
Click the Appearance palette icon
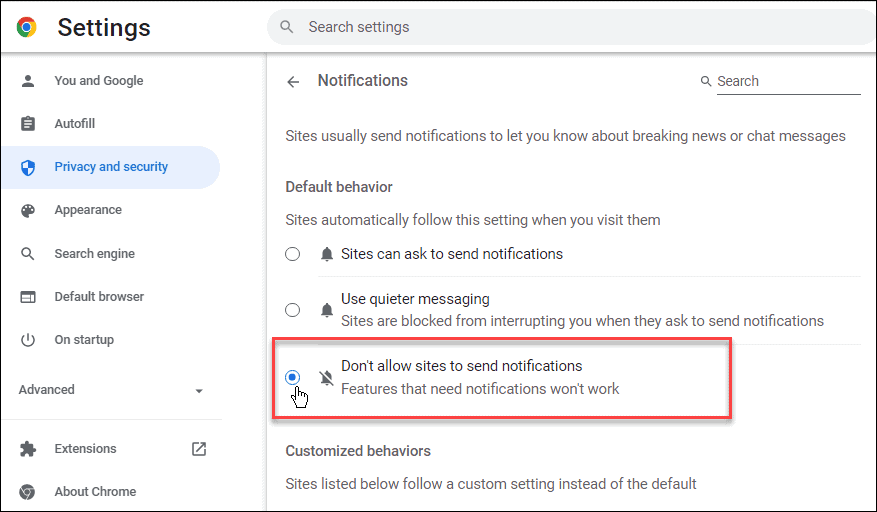pos(27,210)
